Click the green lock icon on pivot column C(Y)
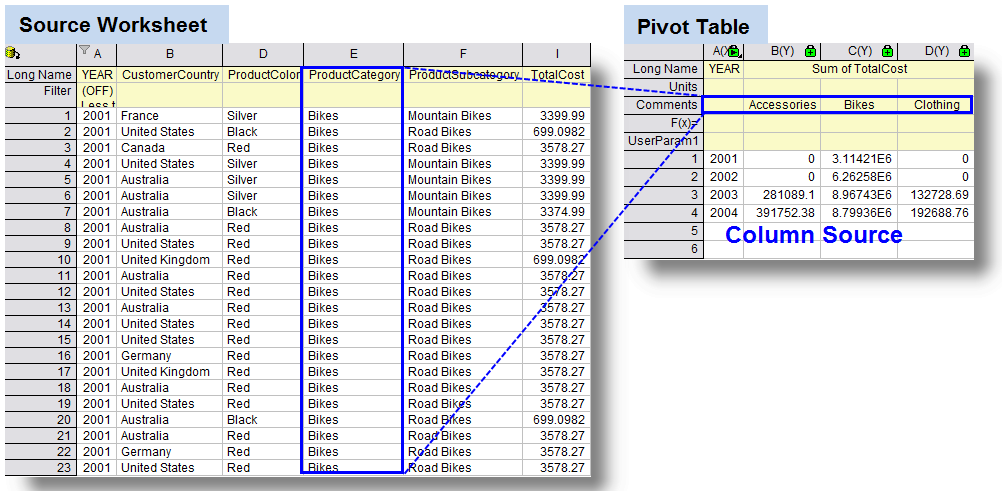Viewport: 1002px width, 491px height. [887, 51]
